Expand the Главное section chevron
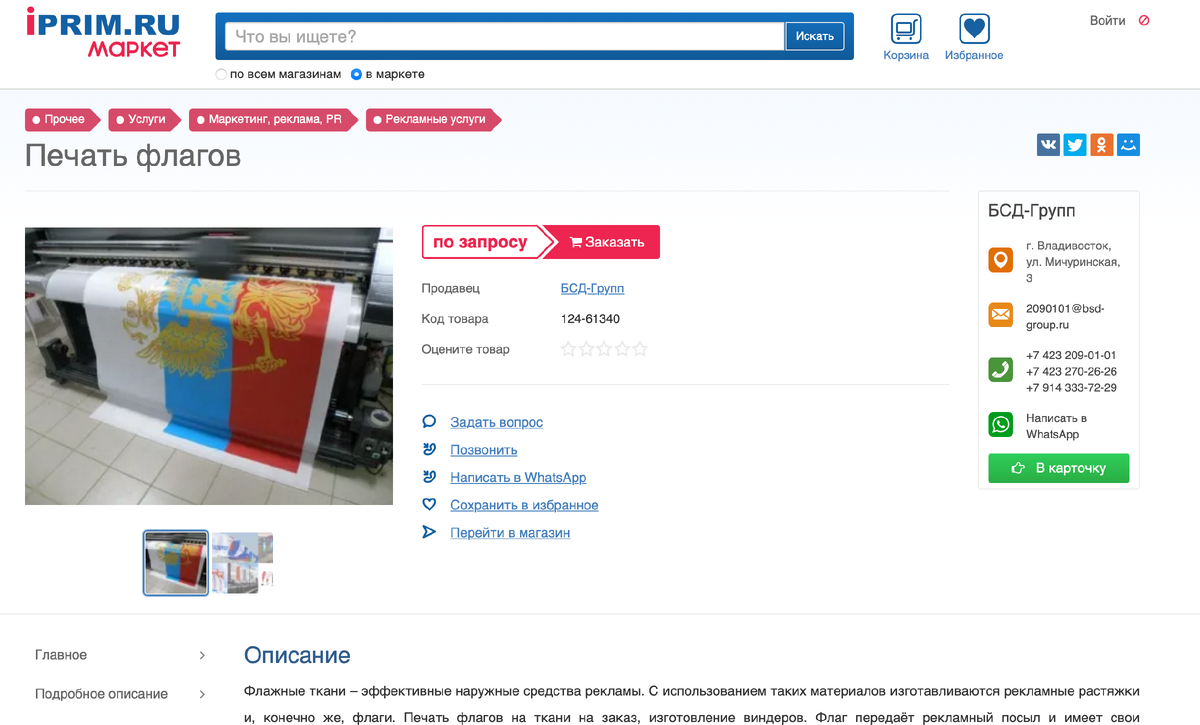Viewport: 1200px width, 725px height. (202, 655)
